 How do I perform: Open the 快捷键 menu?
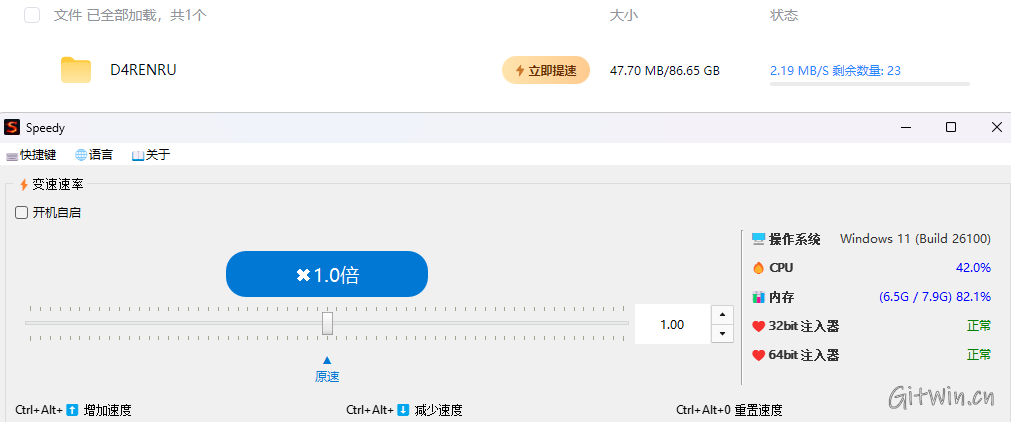pyautogui.click(x=31, y=155)
